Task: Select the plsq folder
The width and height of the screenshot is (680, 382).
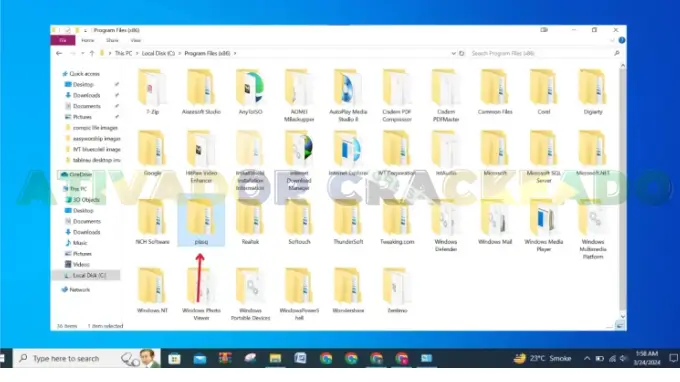Action: pyautogui.click(x=201, y=222)
